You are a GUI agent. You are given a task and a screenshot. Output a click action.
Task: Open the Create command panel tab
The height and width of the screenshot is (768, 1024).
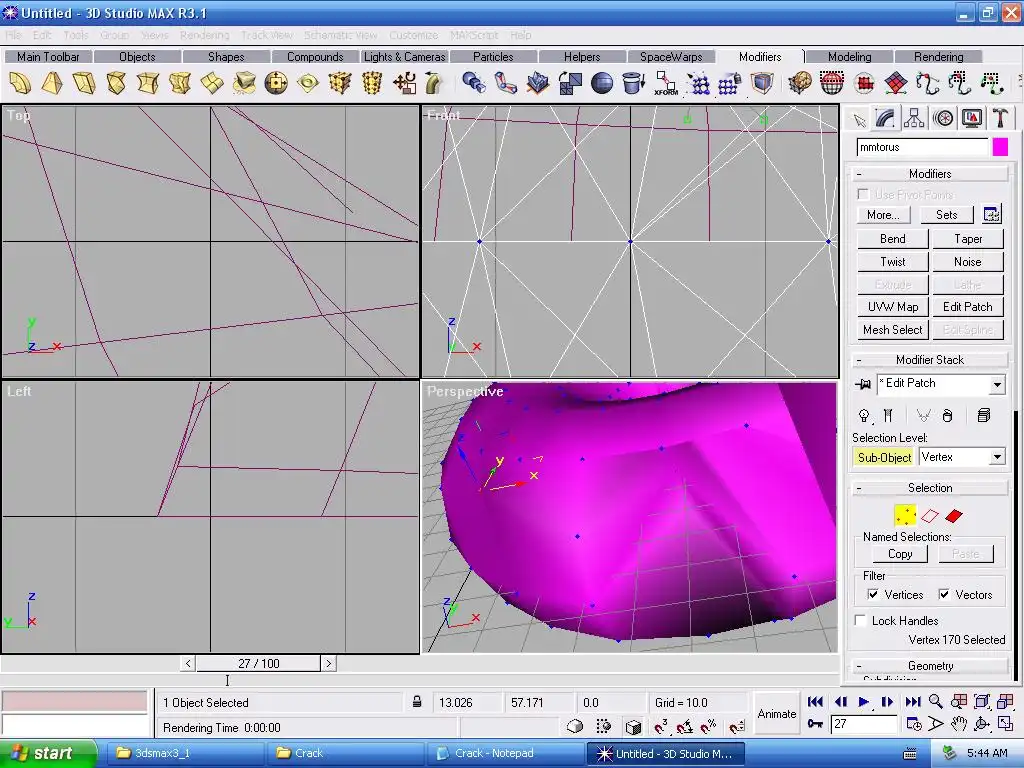[x=859, y=119]
